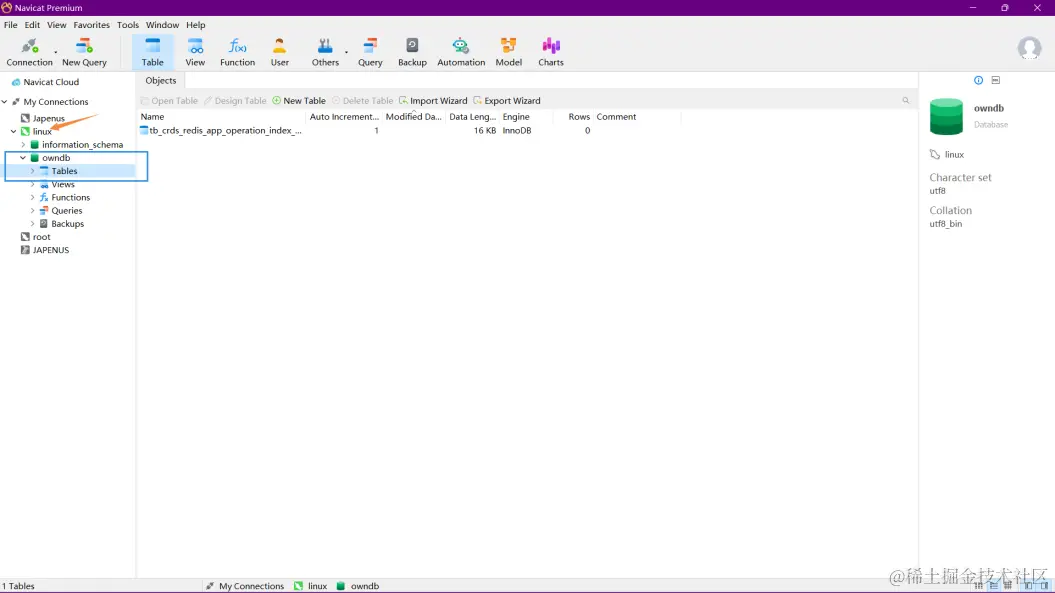Open the User toolbar icon

[279, 53]
